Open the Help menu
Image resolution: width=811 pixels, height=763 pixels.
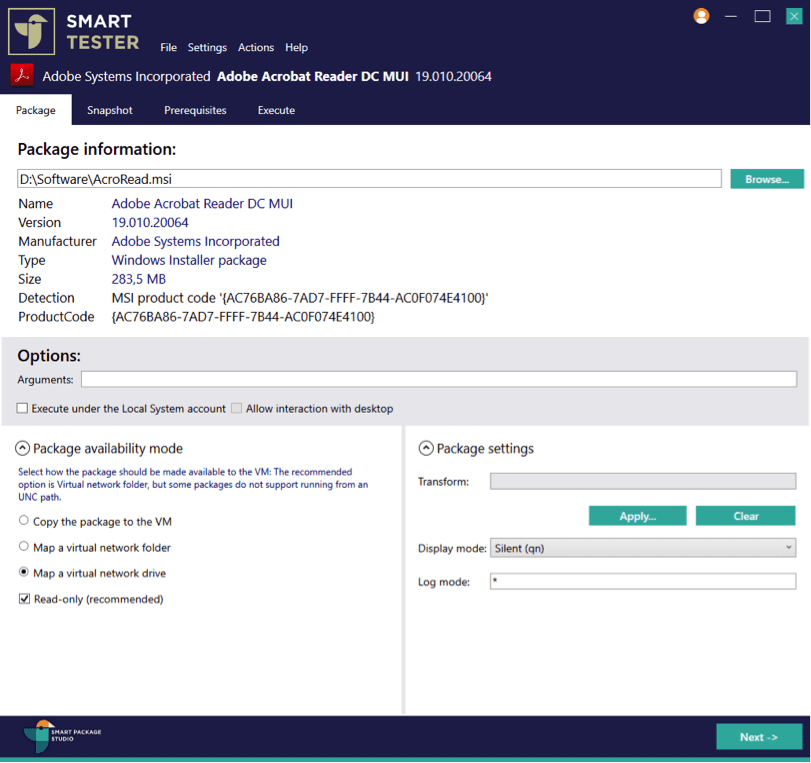tap(296, 47)
